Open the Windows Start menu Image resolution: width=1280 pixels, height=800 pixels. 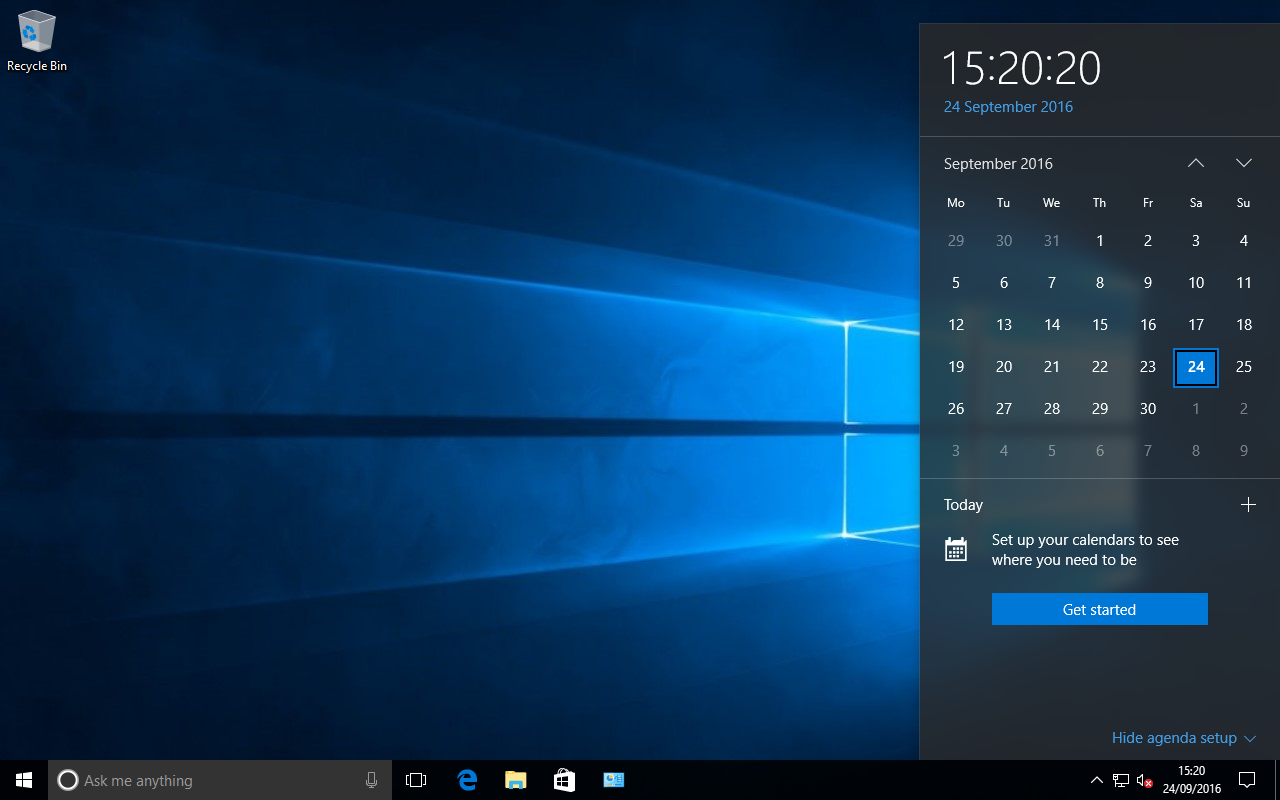tap(24, 780)
